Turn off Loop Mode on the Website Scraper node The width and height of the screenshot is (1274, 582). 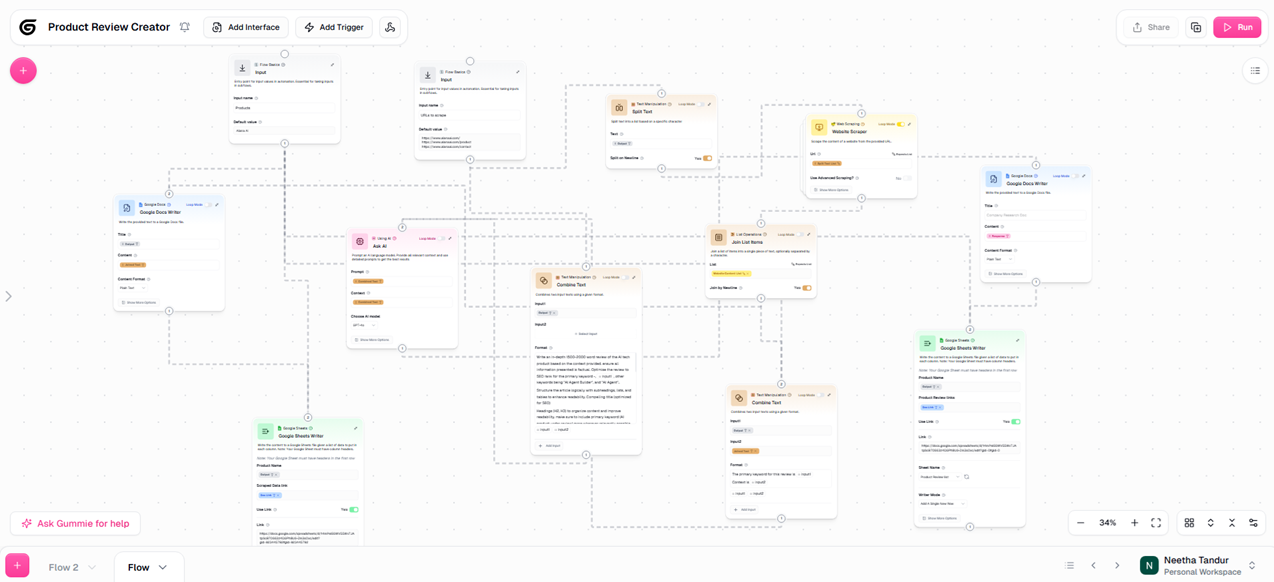click(x=900, y=124)
